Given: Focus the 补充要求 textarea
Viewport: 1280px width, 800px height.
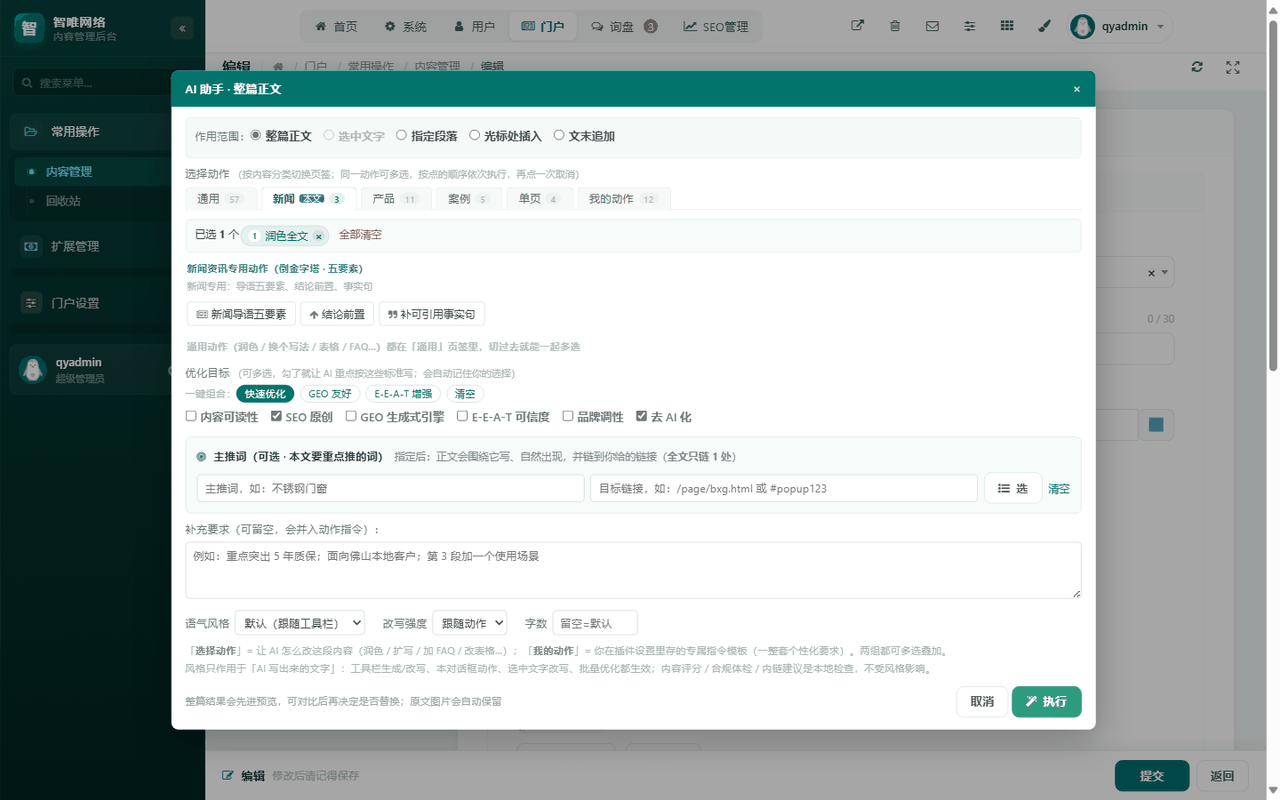Looking at the screenshot, I should (633, 570).
